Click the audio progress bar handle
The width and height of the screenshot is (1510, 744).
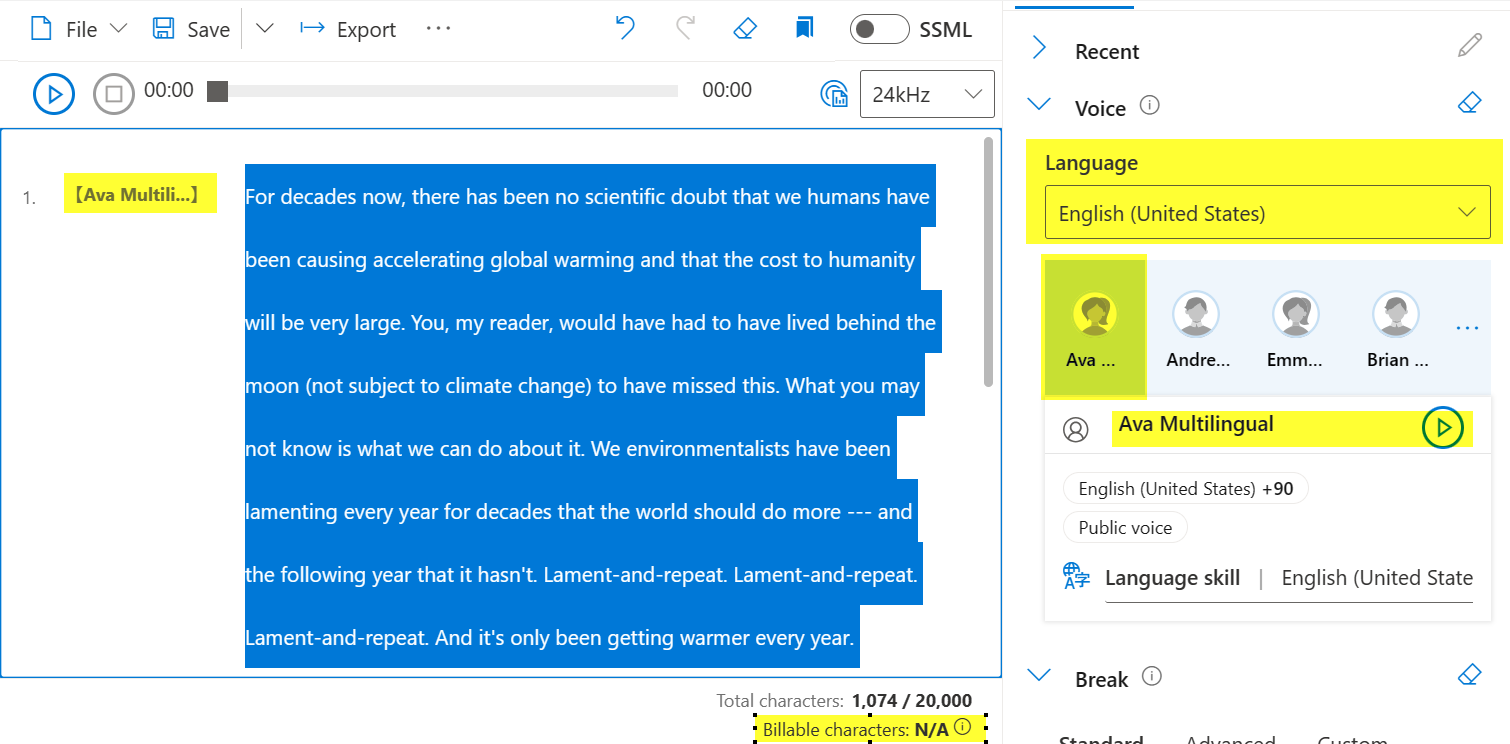click(x=217, y=91)
